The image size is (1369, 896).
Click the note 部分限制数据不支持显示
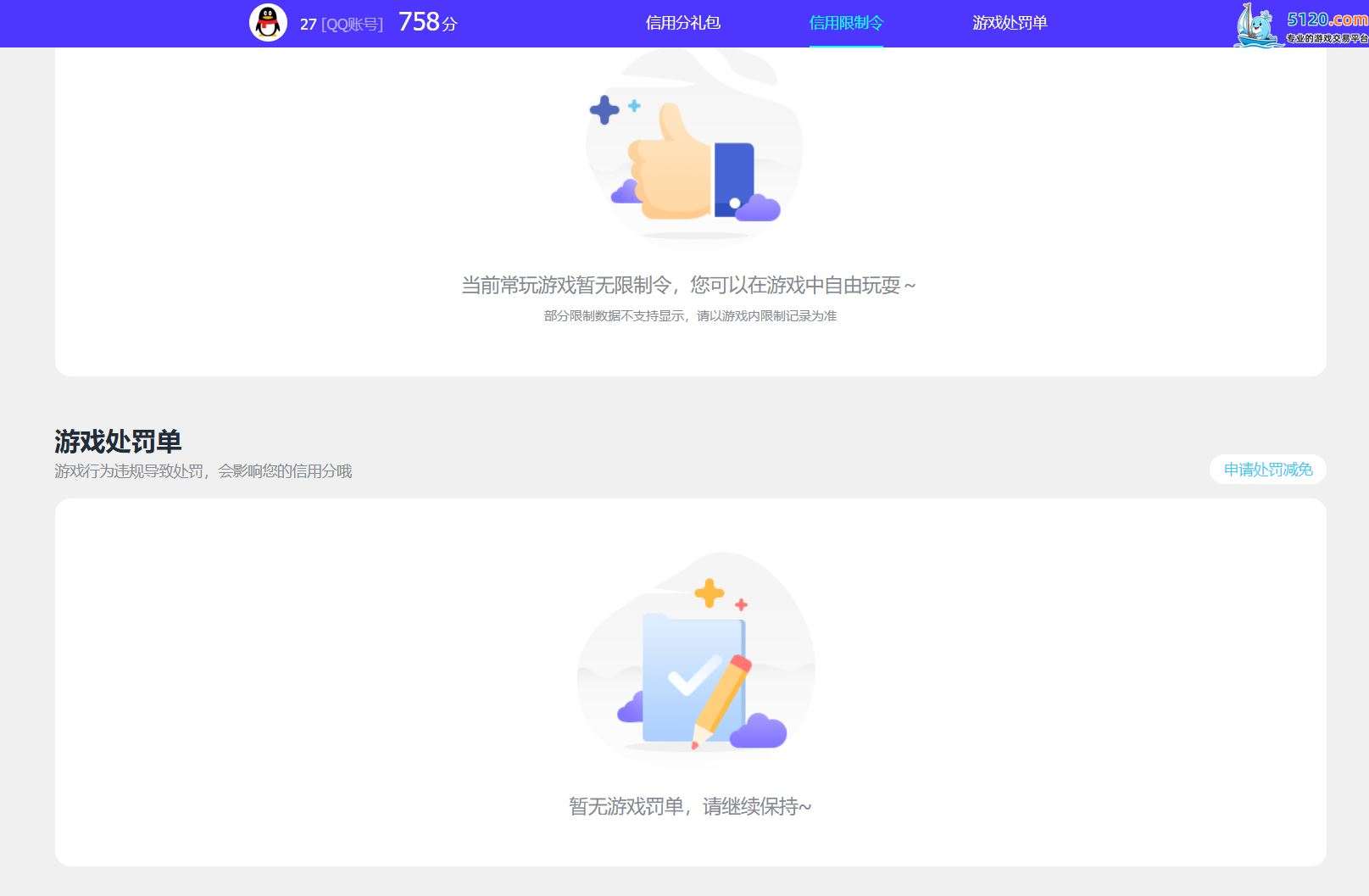point(615,315)
